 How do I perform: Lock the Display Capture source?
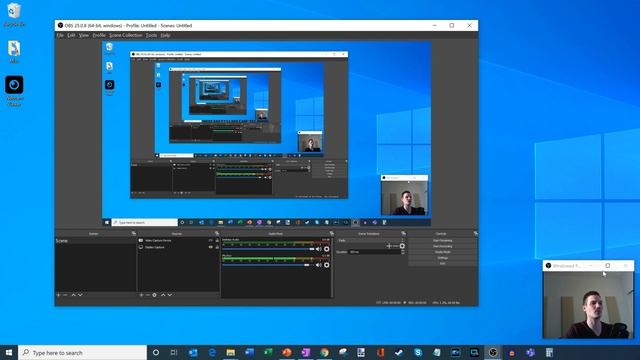[217, 247]
